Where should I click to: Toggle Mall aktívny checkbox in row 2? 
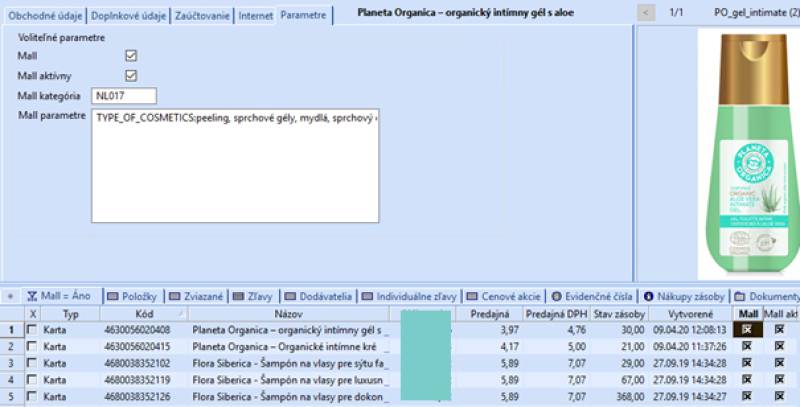coord(780,347)
